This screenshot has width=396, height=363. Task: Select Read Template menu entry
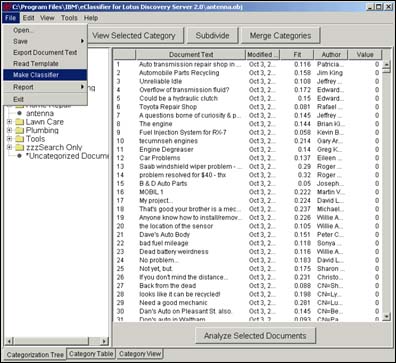click(x=45, y=63)
